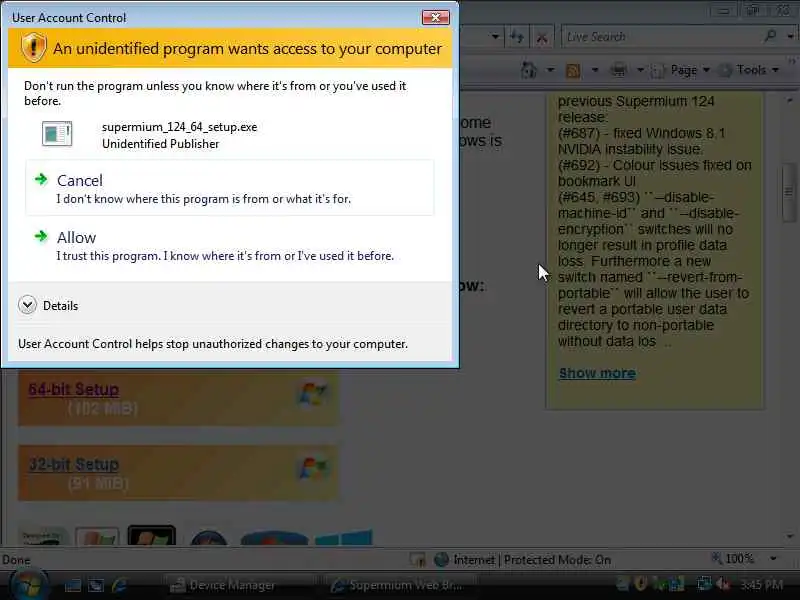Open the Feeds dropdown arrow
The width and height of the screenshot is (800, 600).
pos(595,70)
